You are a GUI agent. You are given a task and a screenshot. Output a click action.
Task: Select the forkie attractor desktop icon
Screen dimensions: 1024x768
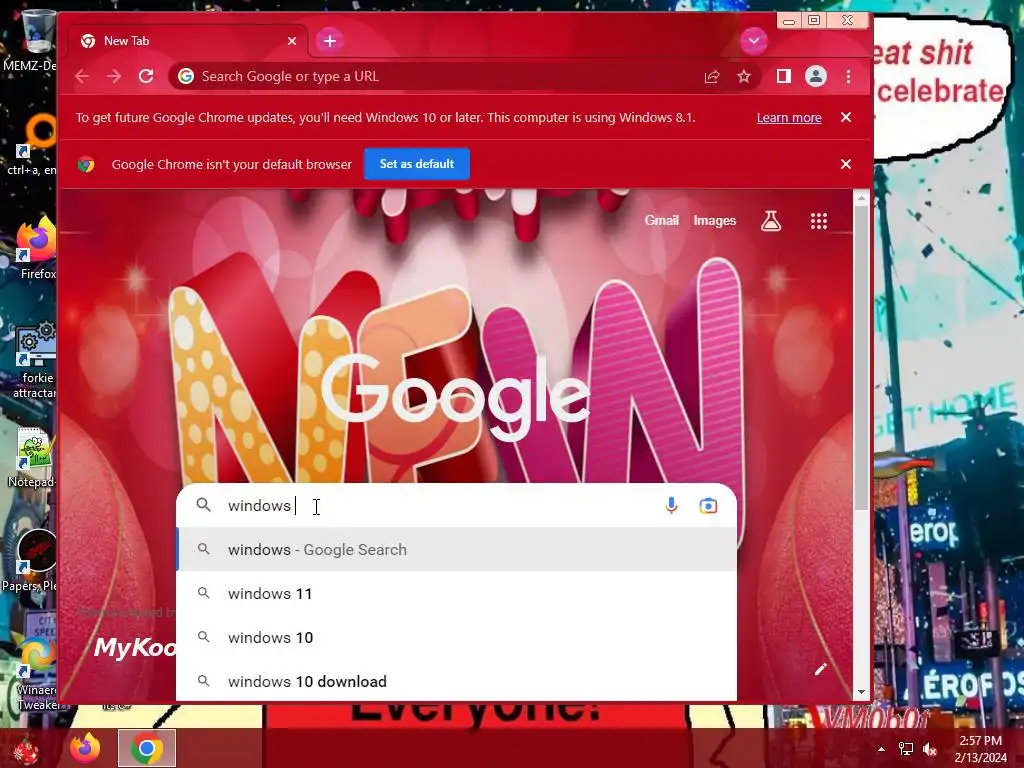tap(35, 360)
